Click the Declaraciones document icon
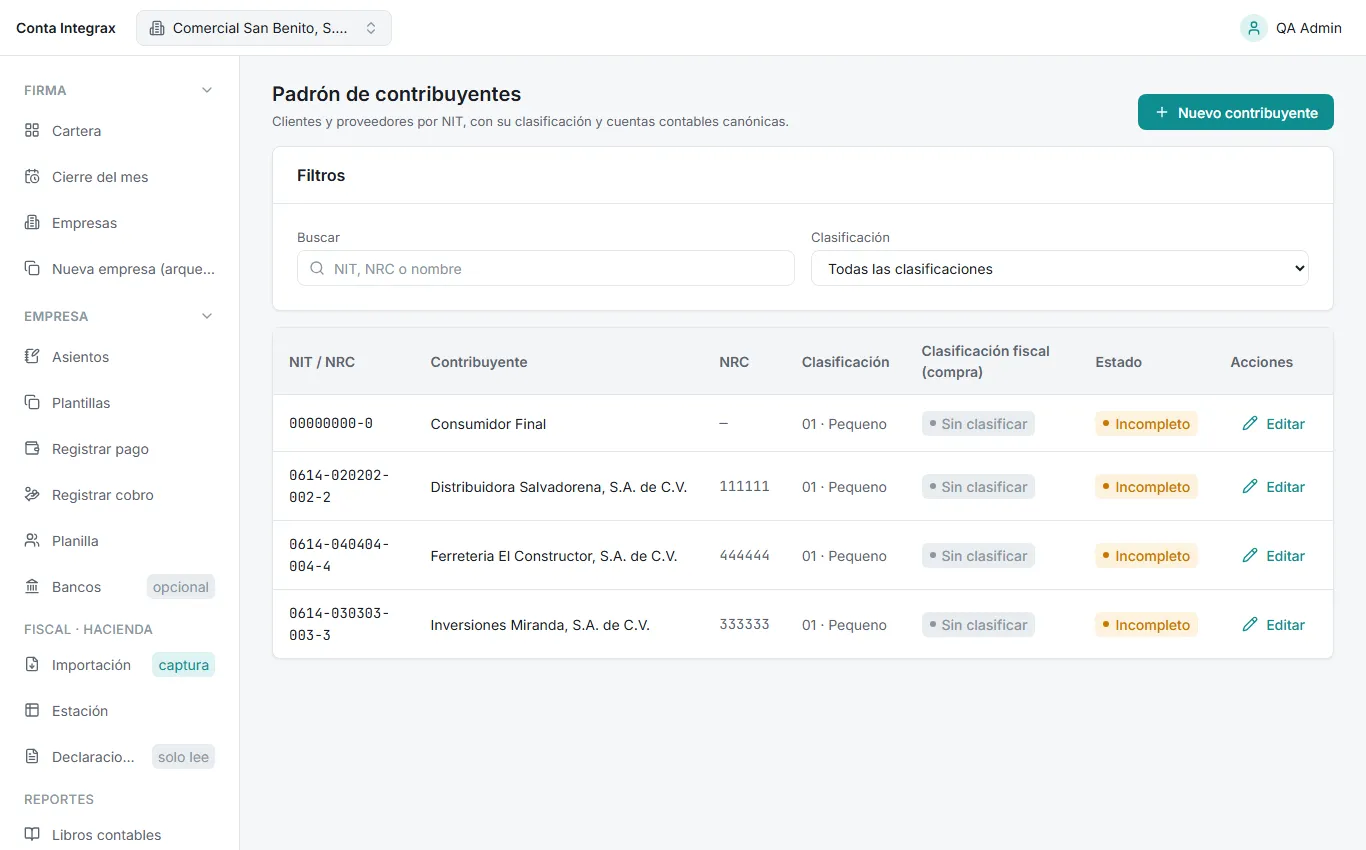 click(32, 757)
